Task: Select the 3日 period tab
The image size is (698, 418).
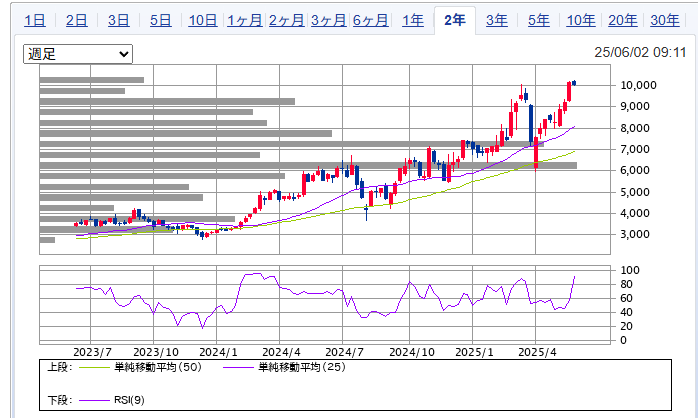Action: [118, 20]
